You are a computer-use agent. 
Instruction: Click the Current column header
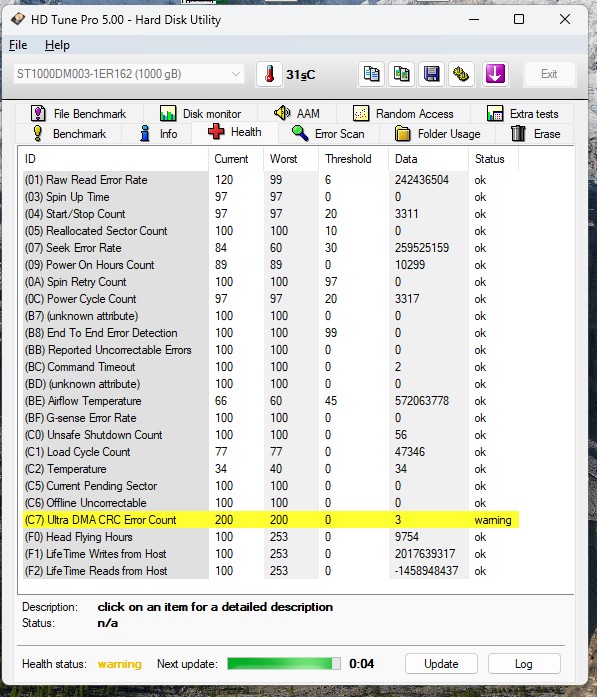point(236,159)
